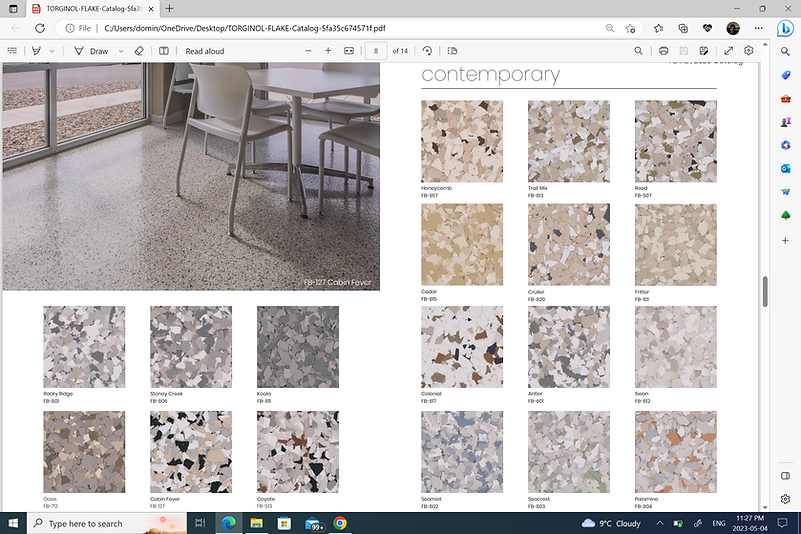Image resolution: width=801 pixels, height=534 pixels.
Task: Click the dining room floor photo
Action: tap(191, 176)
